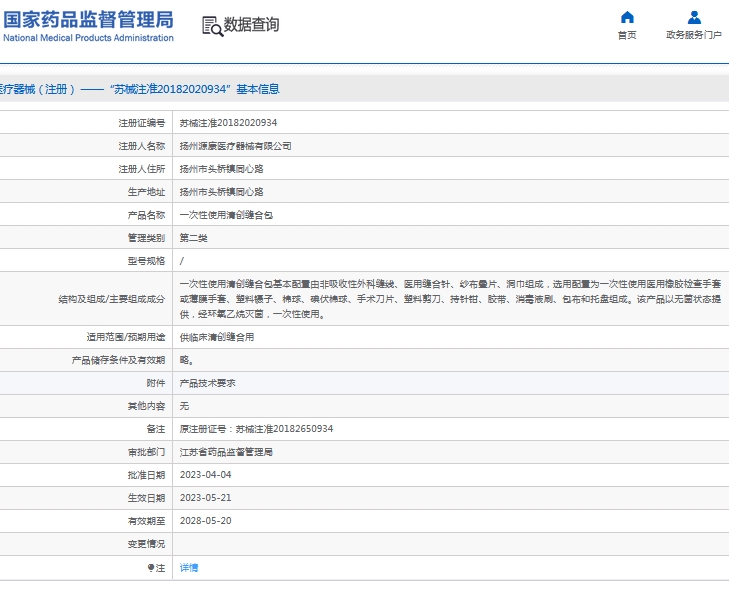This screenshot has width=729, height=589.
Task: Click the 基本信息 title bar text
Action: pos(258,89)
